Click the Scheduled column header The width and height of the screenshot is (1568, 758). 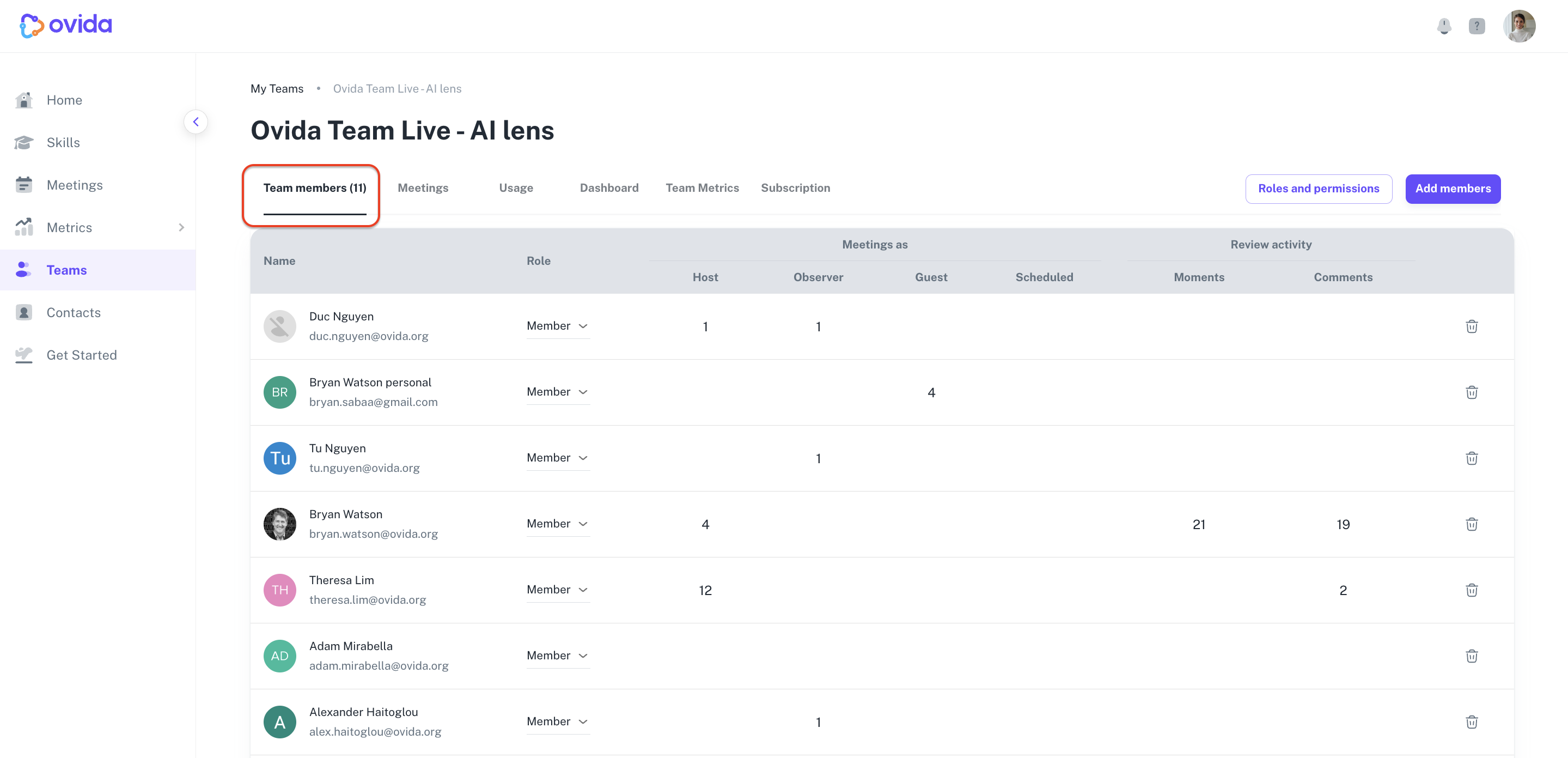point(1045,277)
